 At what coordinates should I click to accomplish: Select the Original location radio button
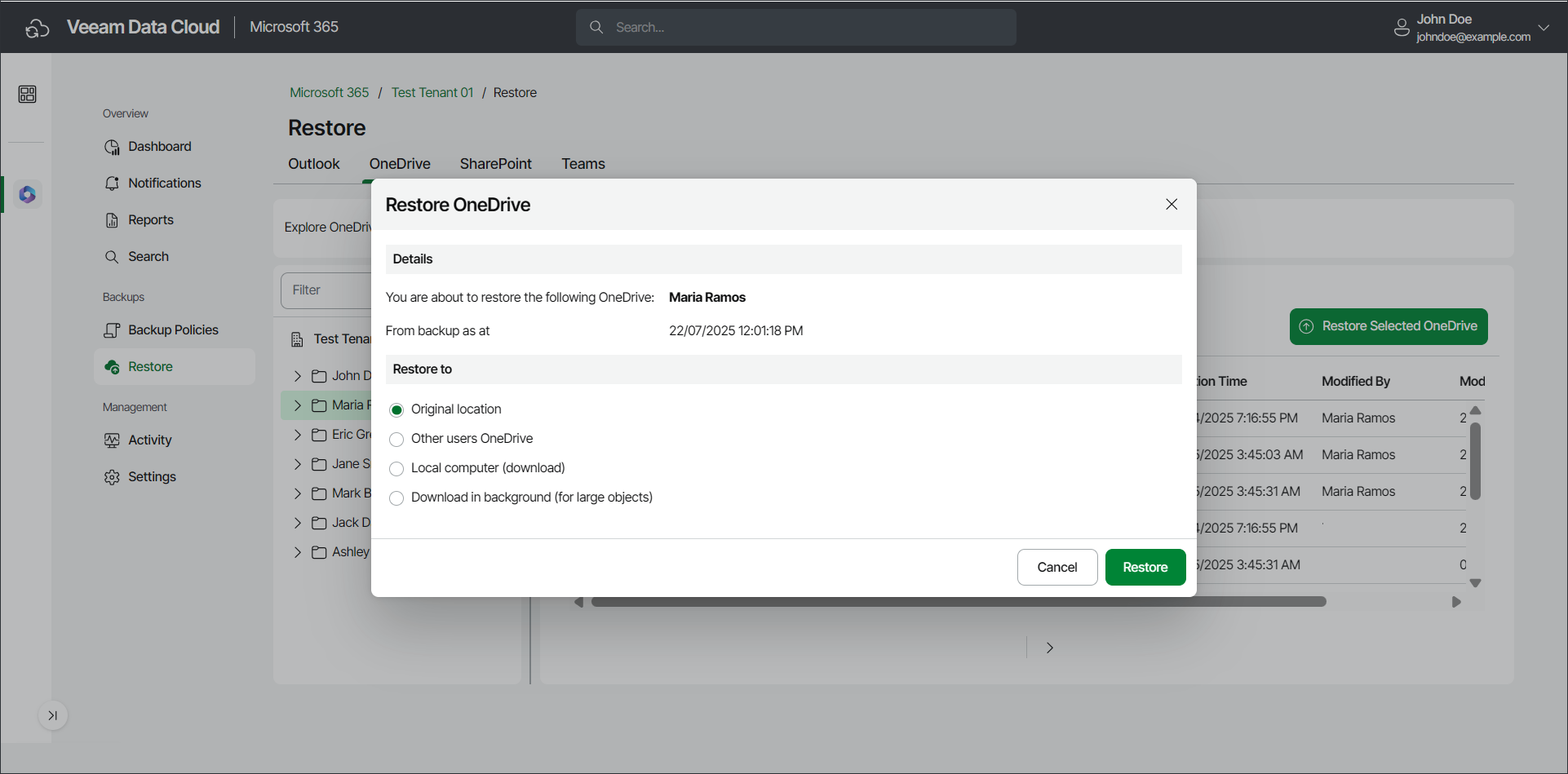[396, 410]
